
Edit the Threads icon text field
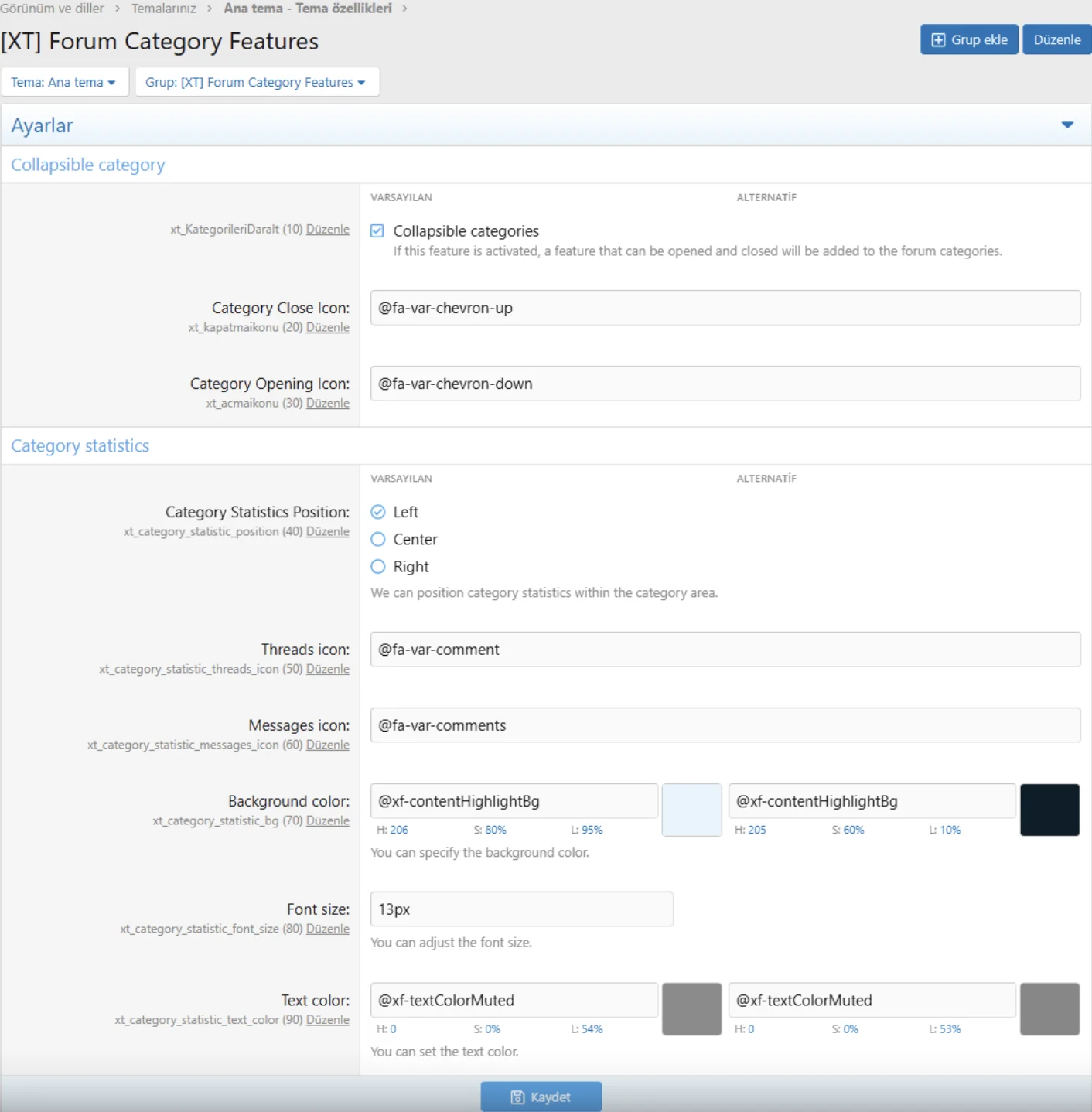click(x=725, y=650)
